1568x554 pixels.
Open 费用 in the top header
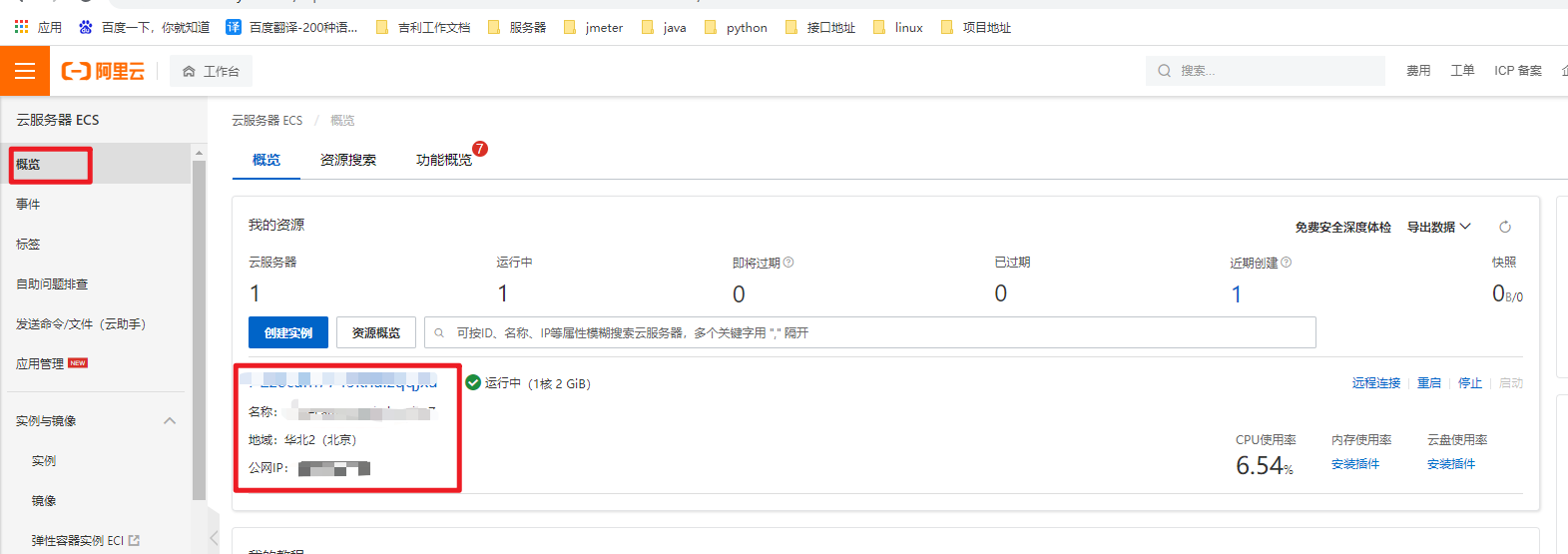pyautogui.click(x=1418, y=71)
